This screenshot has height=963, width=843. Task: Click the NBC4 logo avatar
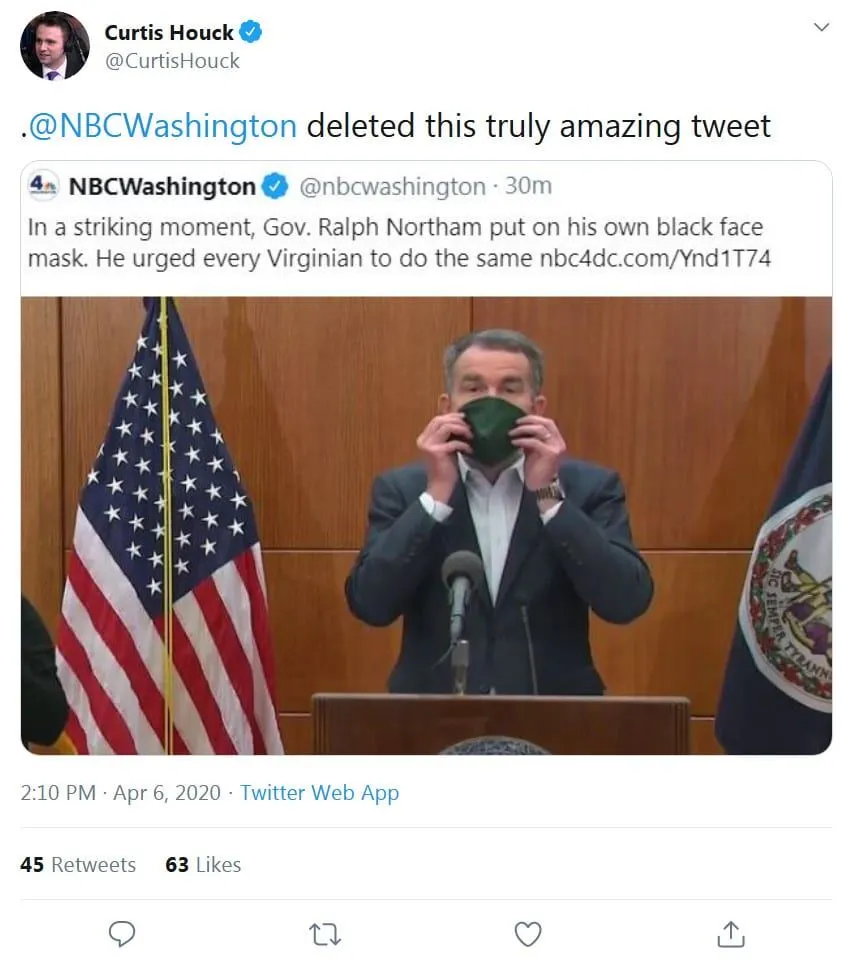pos(45,186)
